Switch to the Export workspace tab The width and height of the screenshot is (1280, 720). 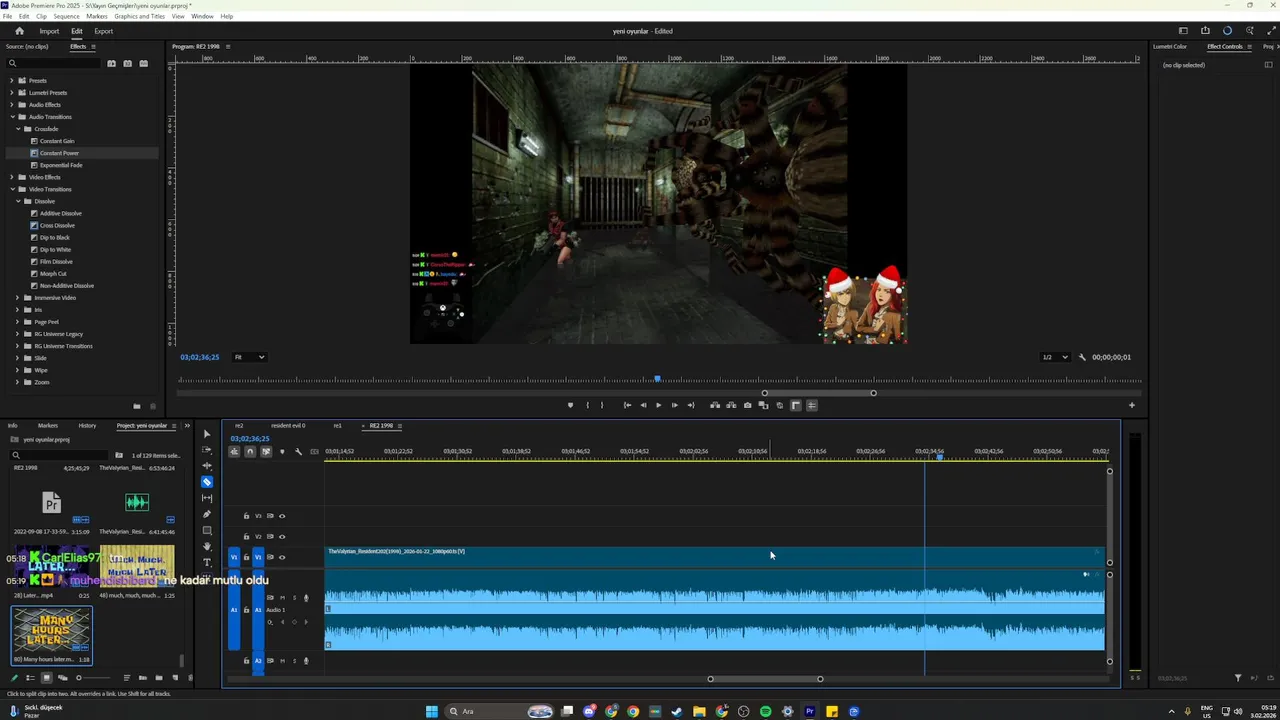(x=103, y=31)
